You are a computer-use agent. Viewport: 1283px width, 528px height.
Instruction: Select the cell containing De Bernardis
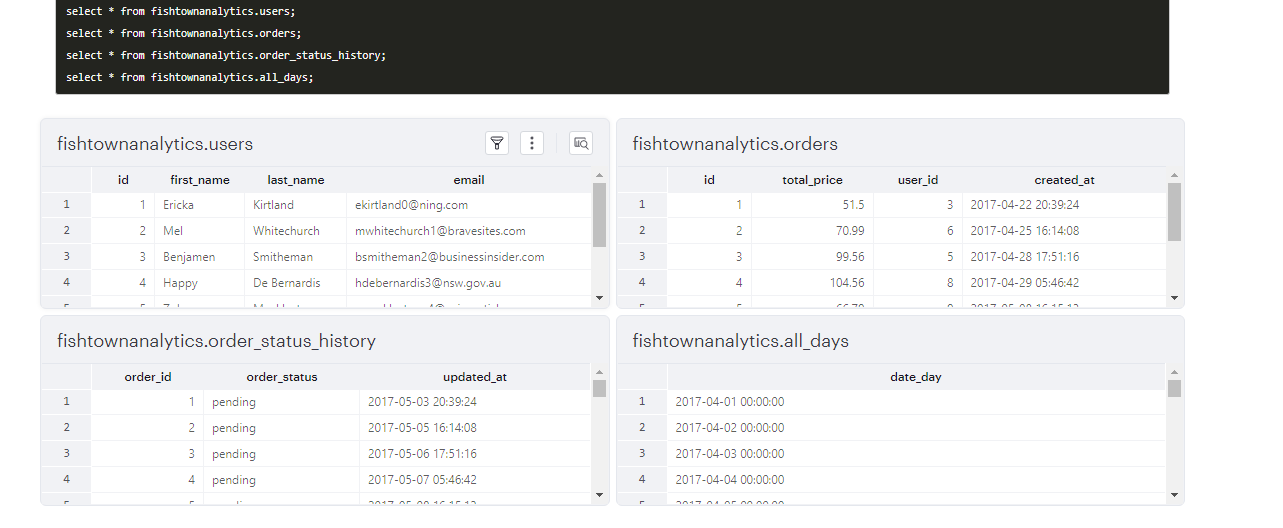click(x=296, y=283)
